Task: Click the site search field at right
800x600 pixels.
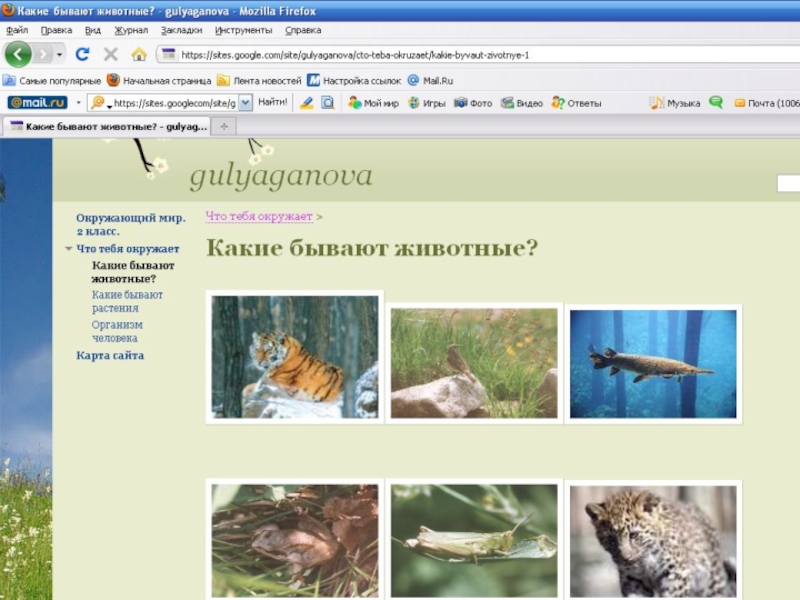Action: point(788,183)
